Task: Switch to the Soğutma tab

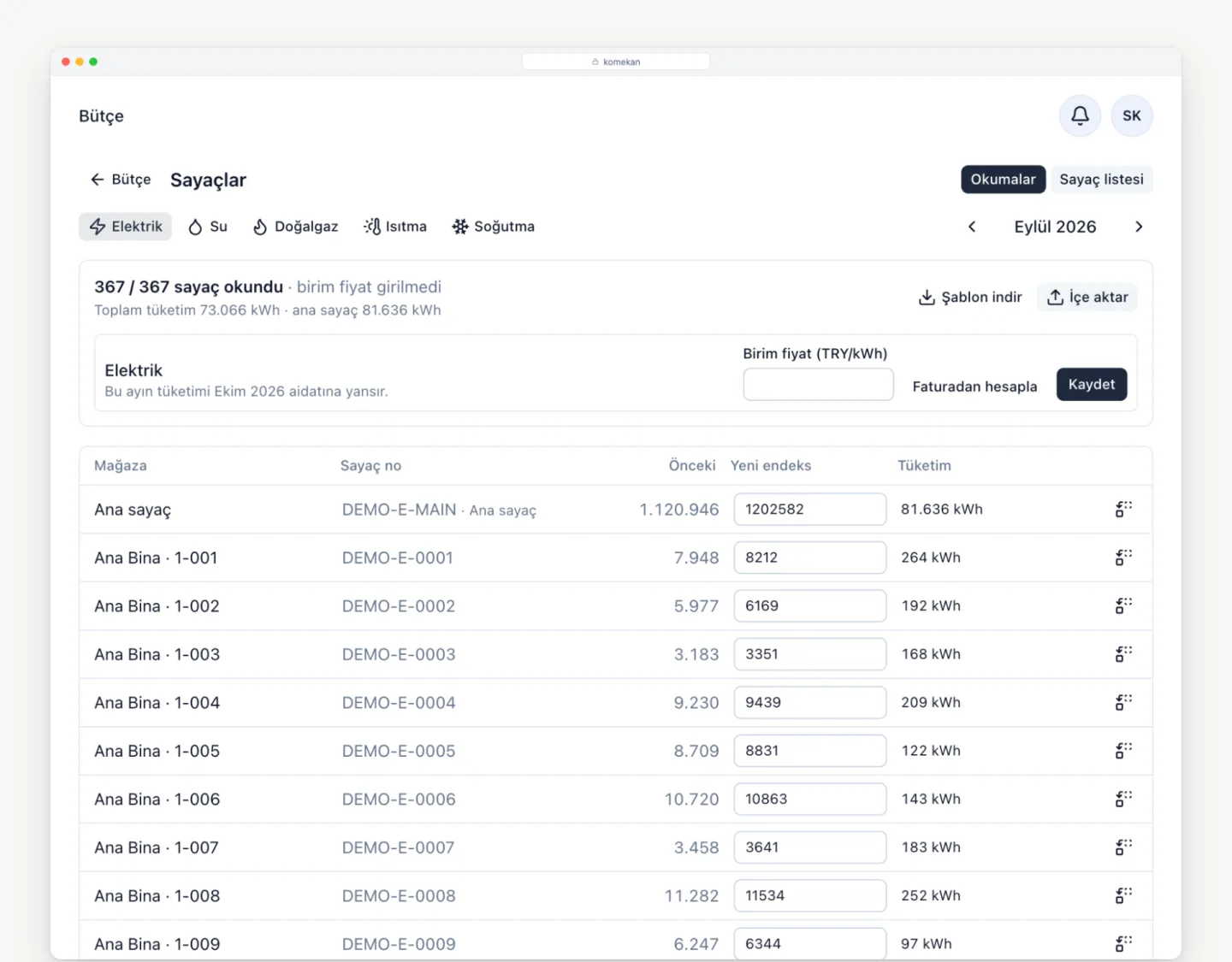Action: pyautogui.click(x=494, y=227)
